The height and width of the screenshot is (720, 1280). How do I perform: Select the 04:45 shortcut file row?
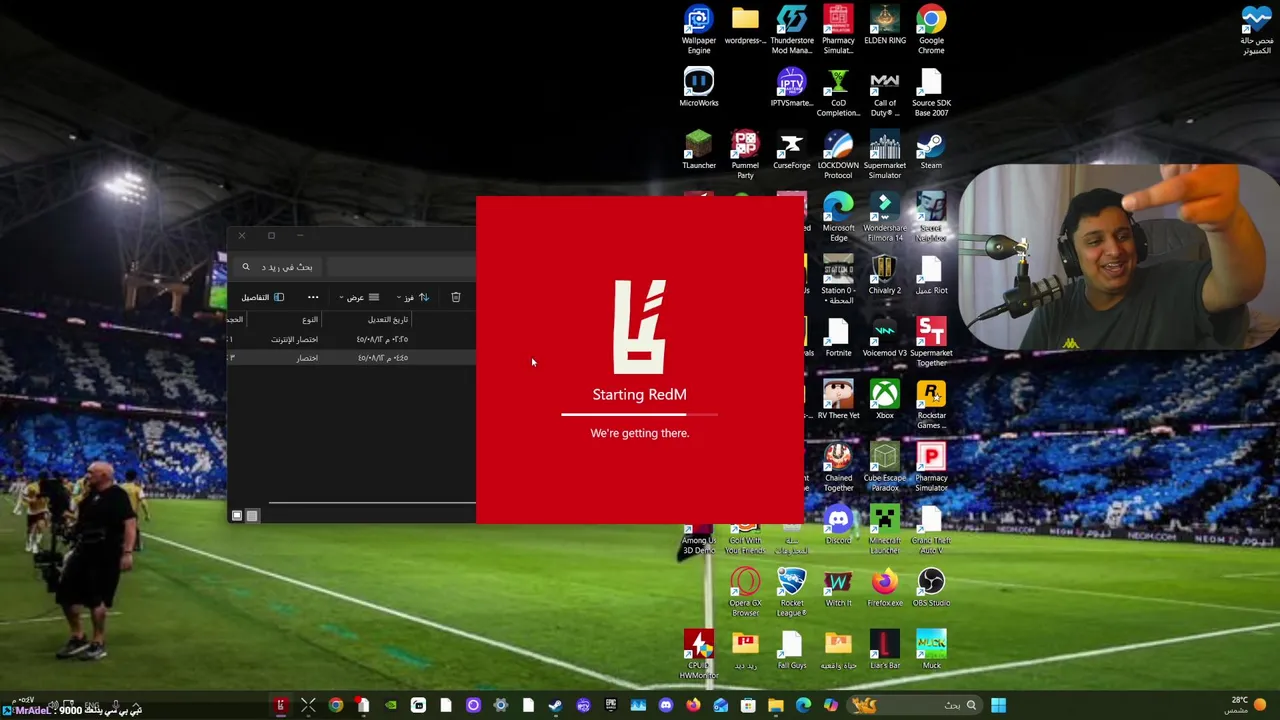point(352,358)
